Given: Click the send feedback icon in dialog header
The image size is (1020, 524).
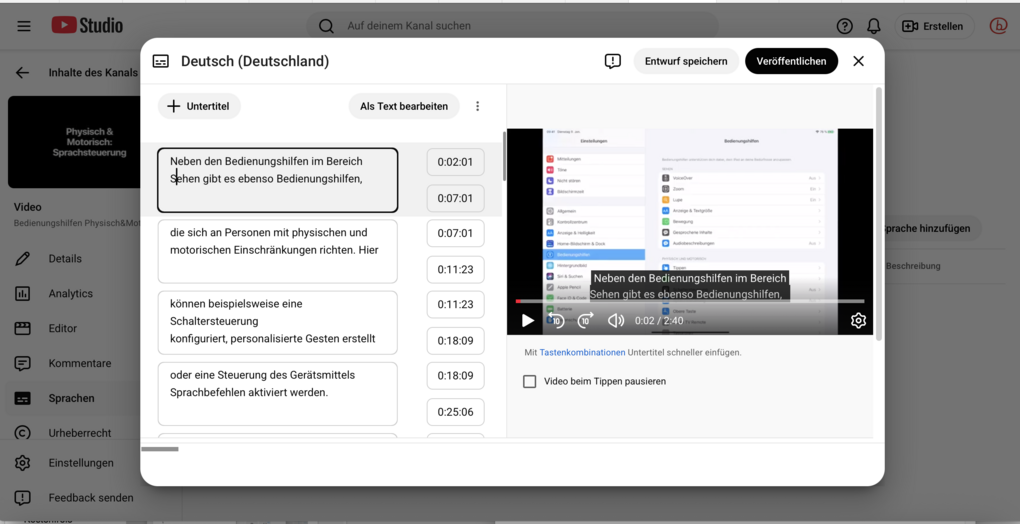Looking at the screenshot, I should 613,61.
